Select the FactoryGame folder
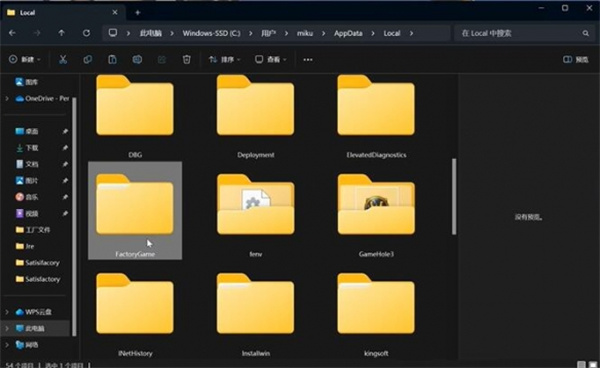The image size is (600, 368). 135,210
